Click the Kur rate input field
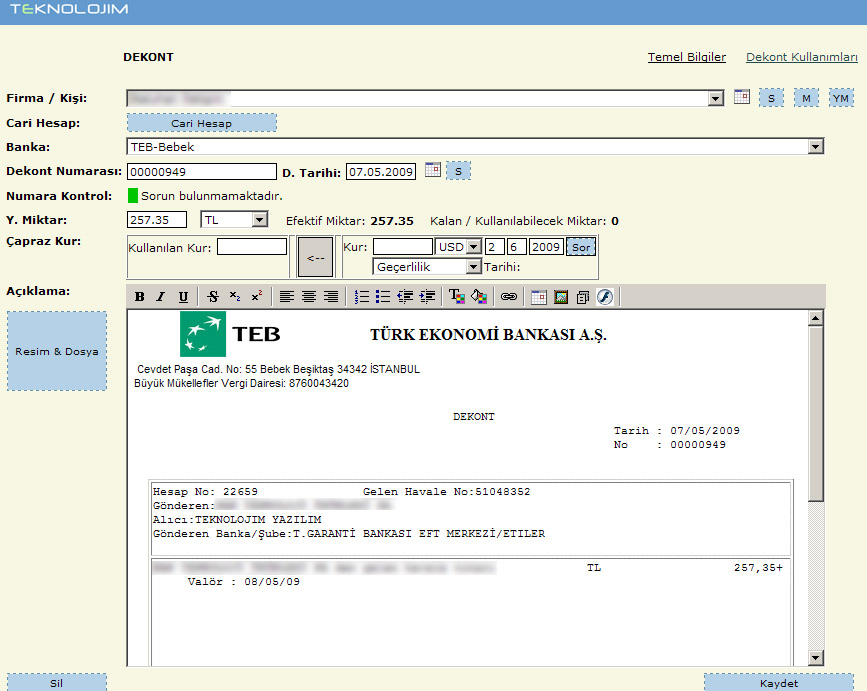Viewport: 867px width, 691px height. pos(403,247)
